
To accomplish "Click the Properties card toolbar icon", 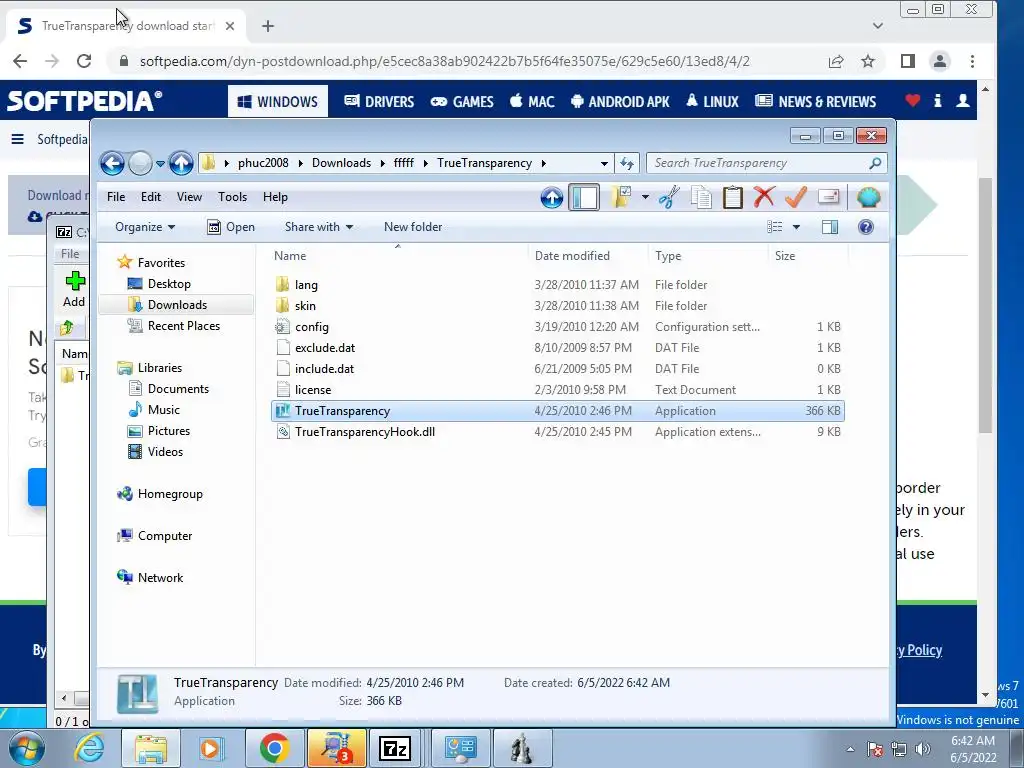I will tap(828, 197).
